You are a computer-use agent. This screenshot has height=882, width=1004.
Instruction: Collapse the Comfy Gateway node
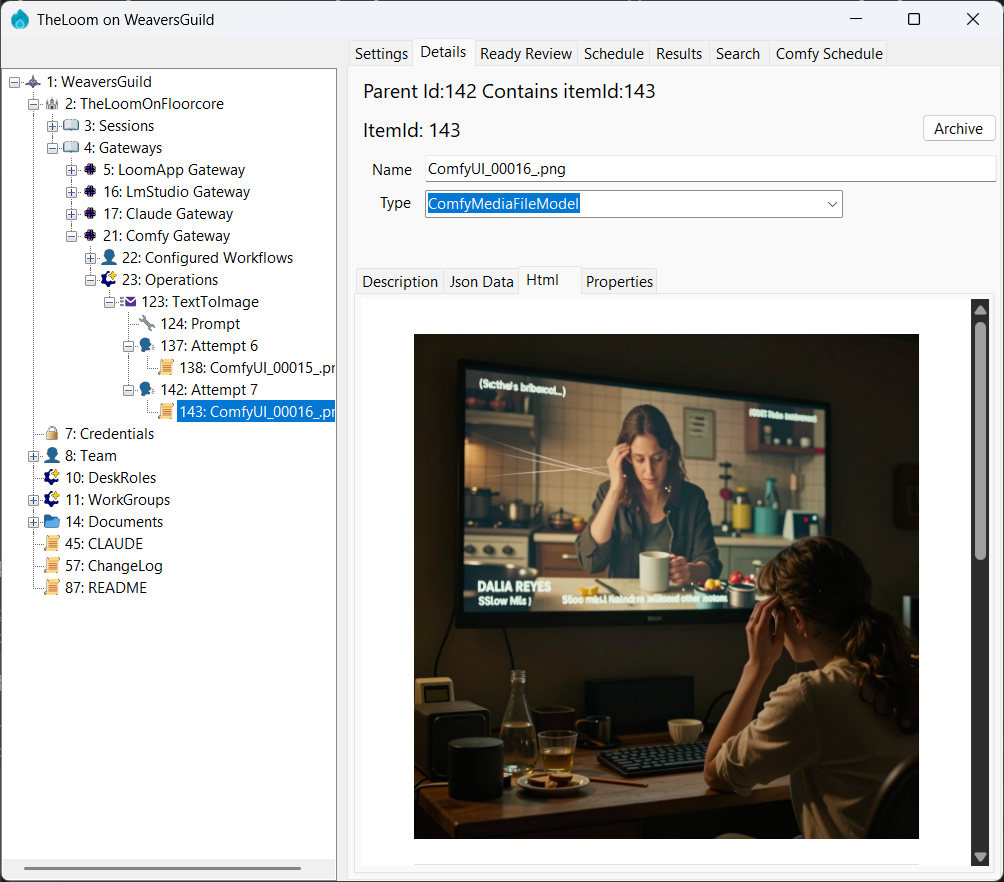click(x=72, y=236)
